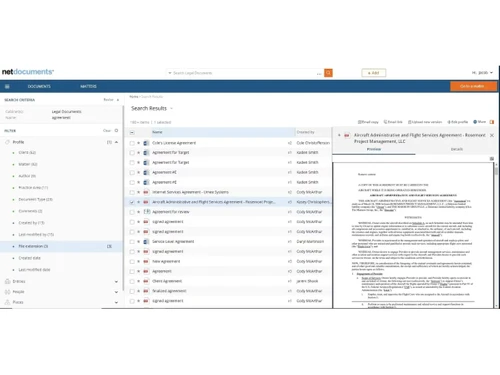Screen dimensions: 500x375
Task: Toggle the select-all checkbox in the header
Action: point(132,132)
